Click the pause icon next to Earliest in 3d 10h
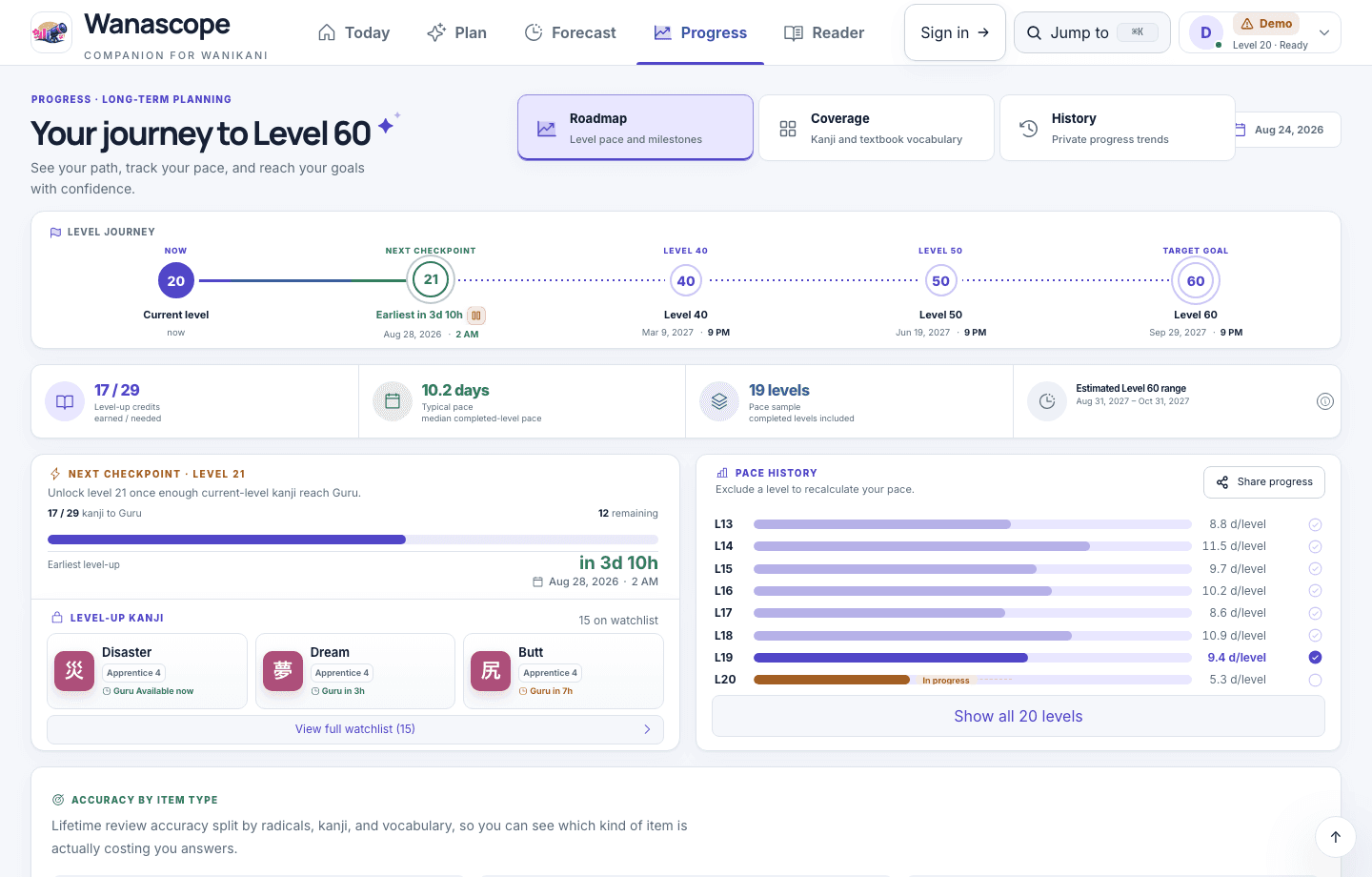The image size is (1372, 877). [x=476, y=316]
